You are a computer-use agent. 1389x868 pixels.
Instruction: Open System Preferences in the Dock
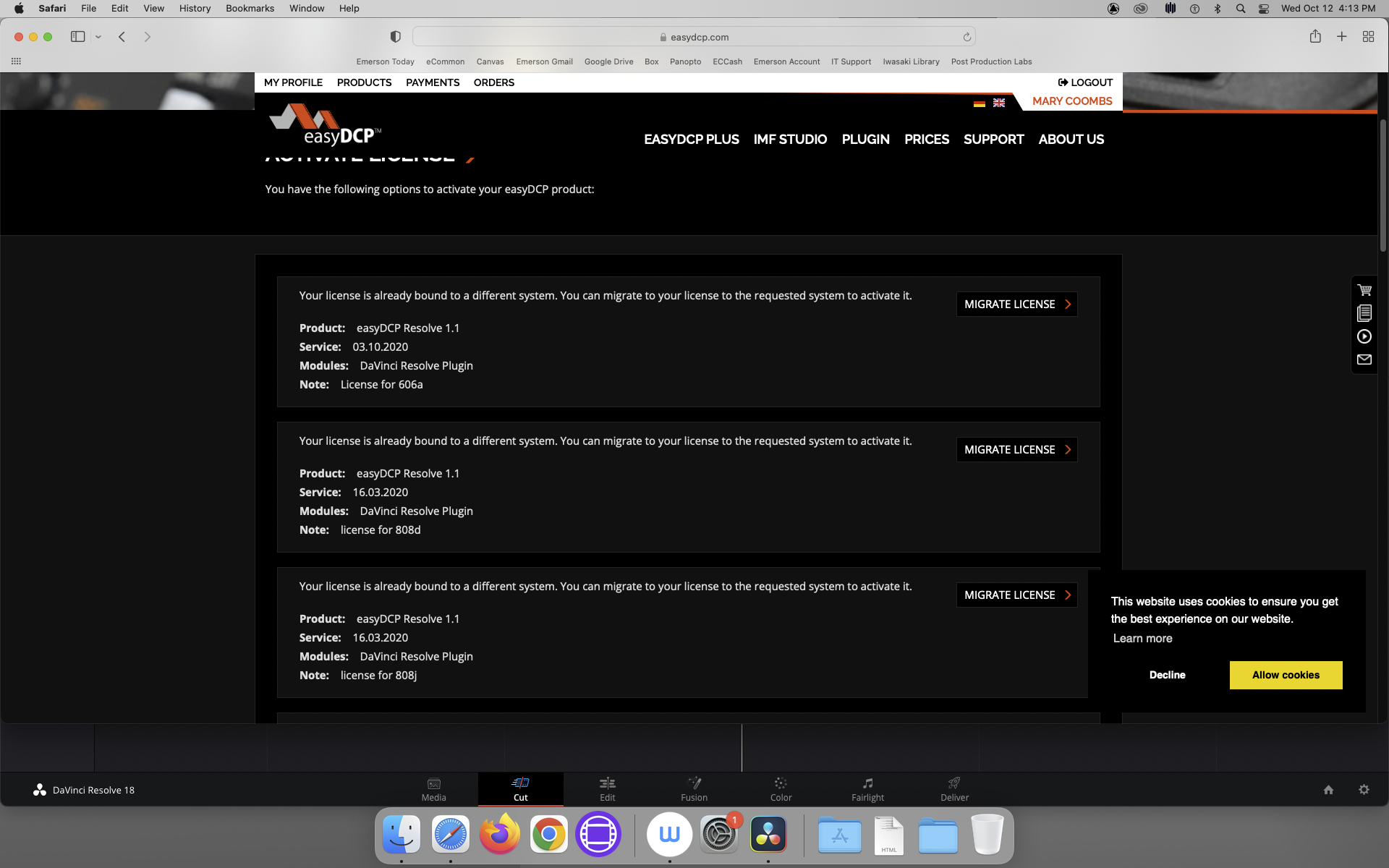[x=719, y=835]
